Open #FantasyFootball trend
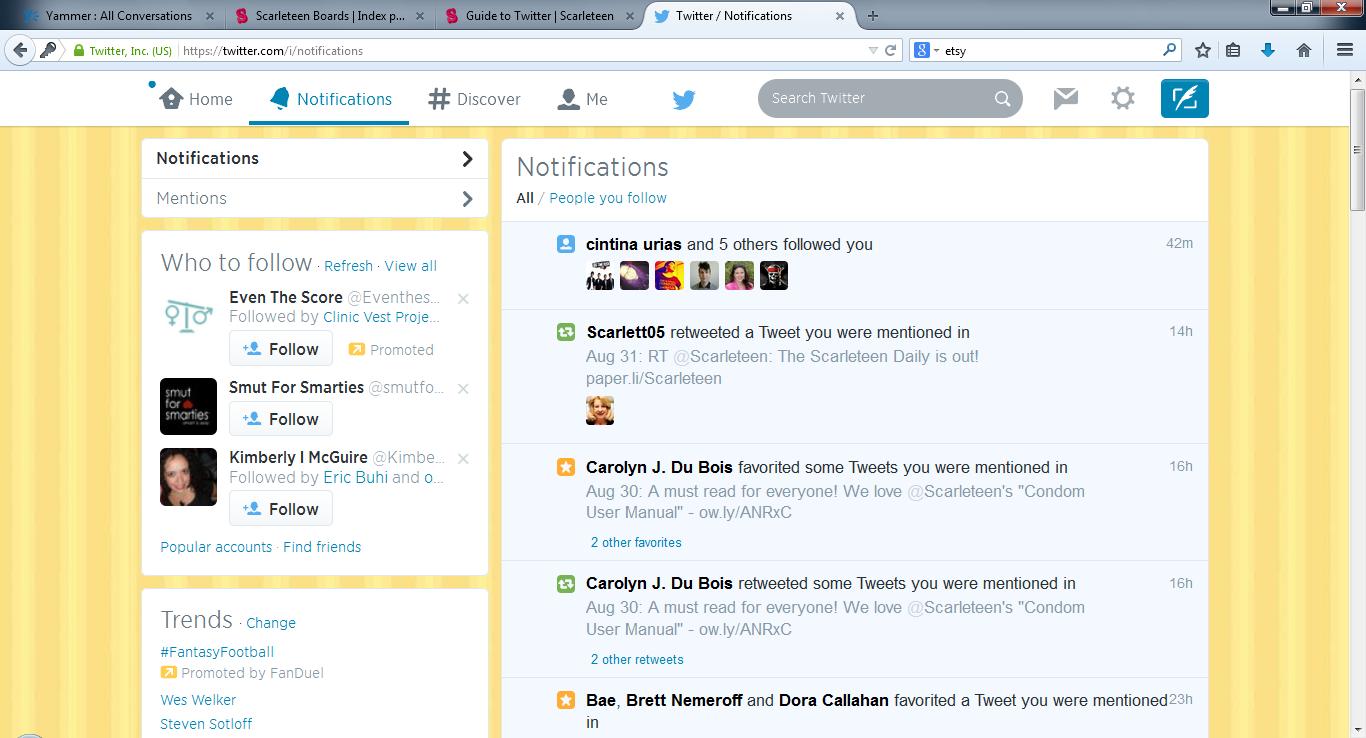Screen dimensions: 1366x738 pyautogui.click(x=217, y=652)
